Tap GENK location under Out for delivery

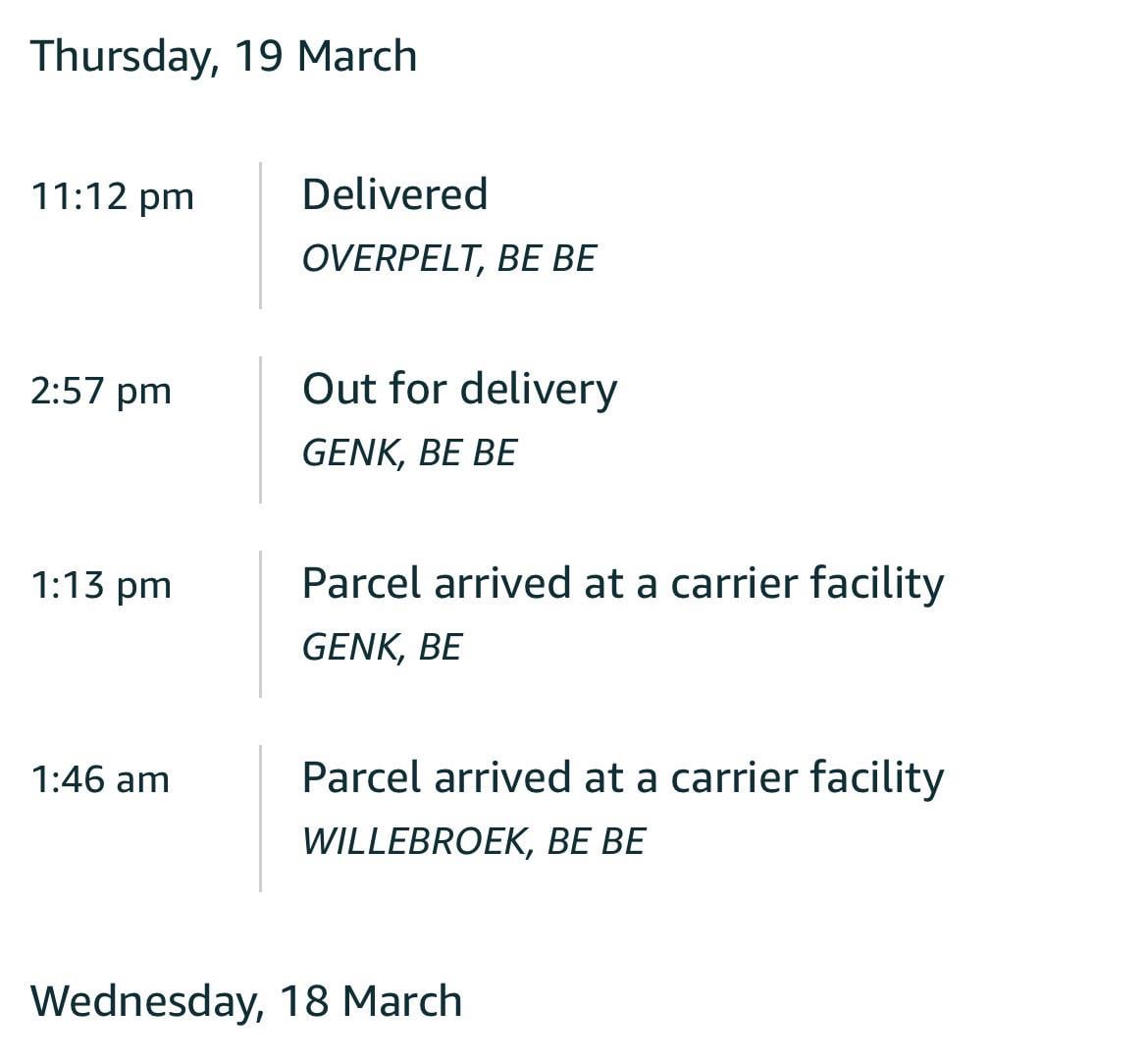point(409,452)
